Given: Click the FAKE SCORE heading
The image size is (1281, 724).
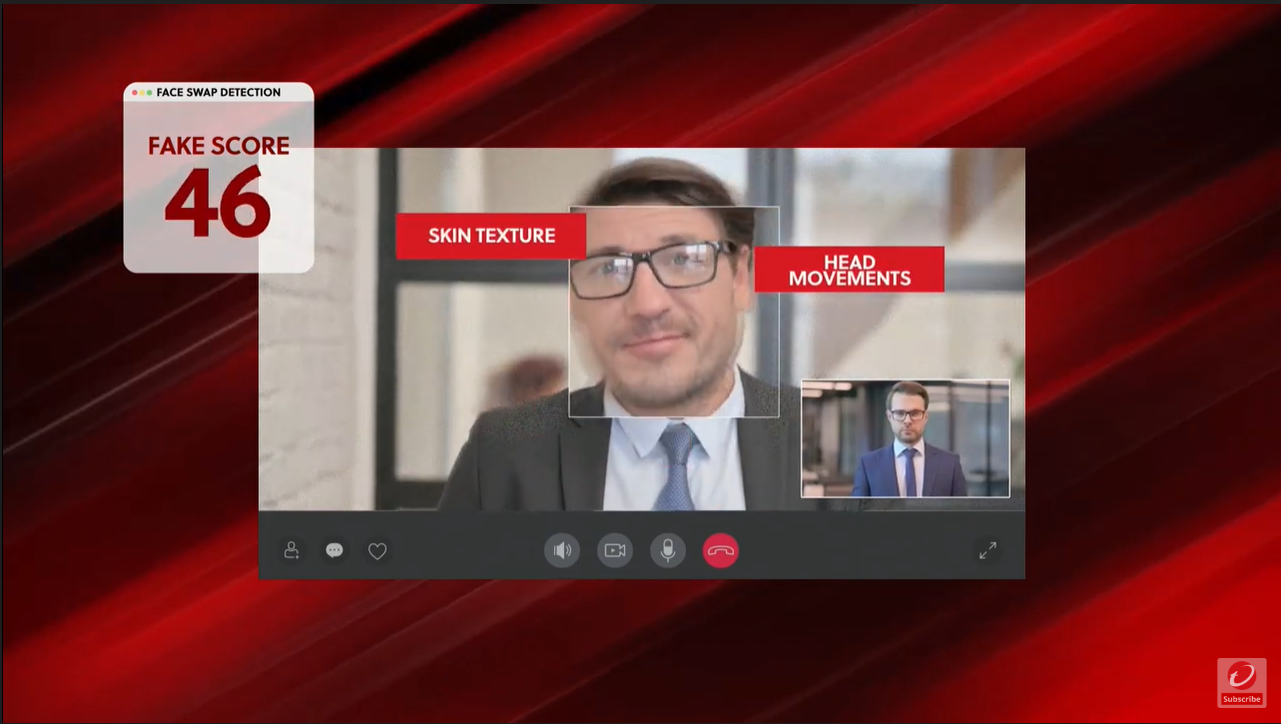Looking at the screenshot, I should (218, 147).
